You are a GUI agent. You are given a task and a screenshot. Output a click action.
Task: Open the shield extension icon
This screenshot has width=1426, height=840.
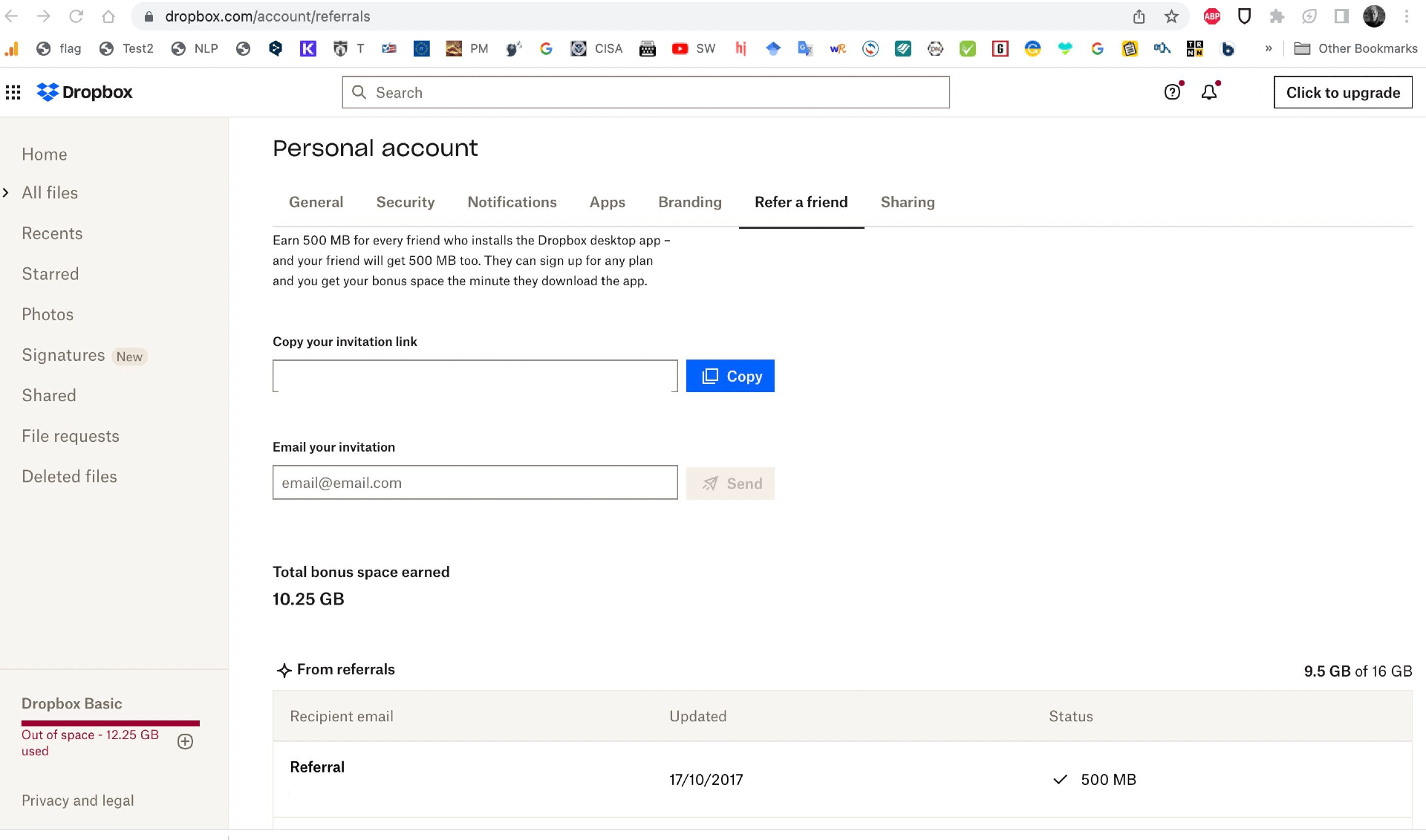[1245, 16]
